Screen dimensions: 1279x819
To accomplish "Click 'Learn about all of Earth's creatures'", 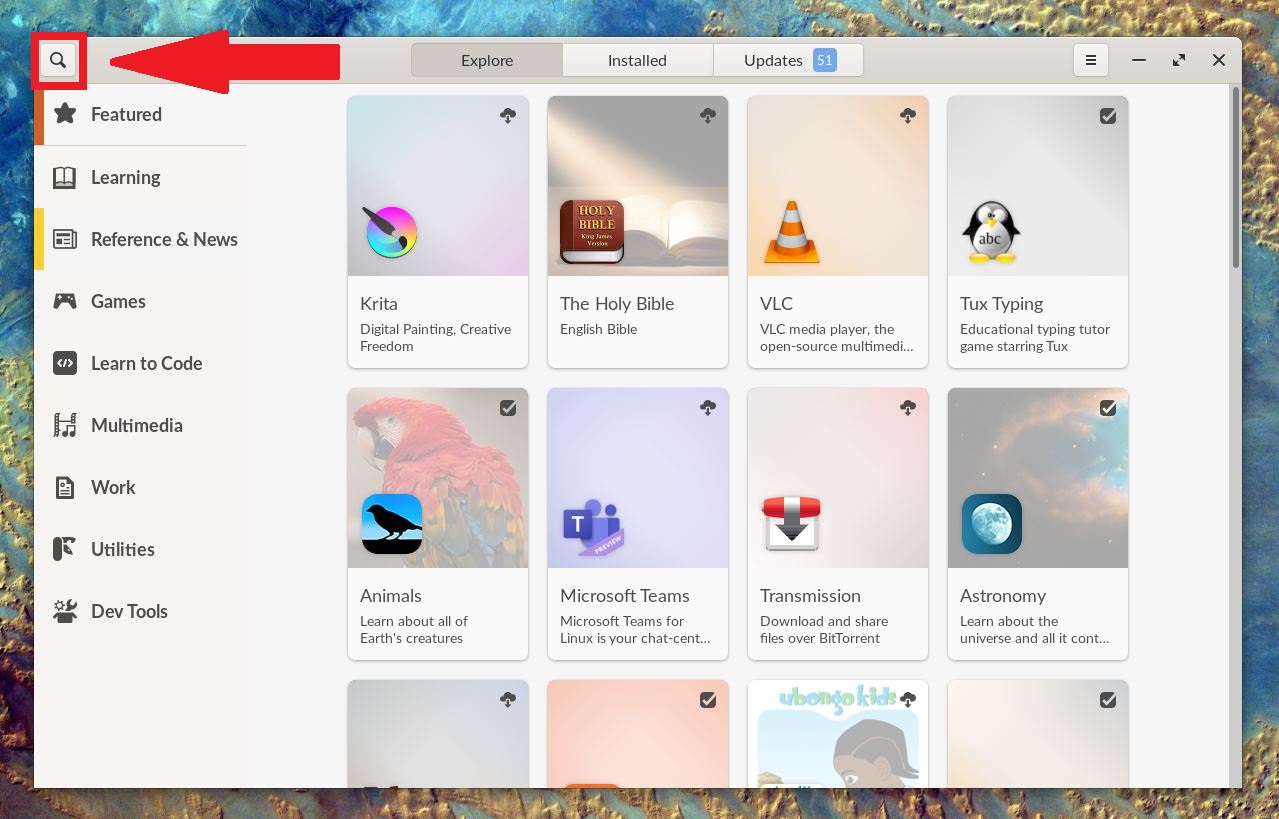I will [414, 630].
